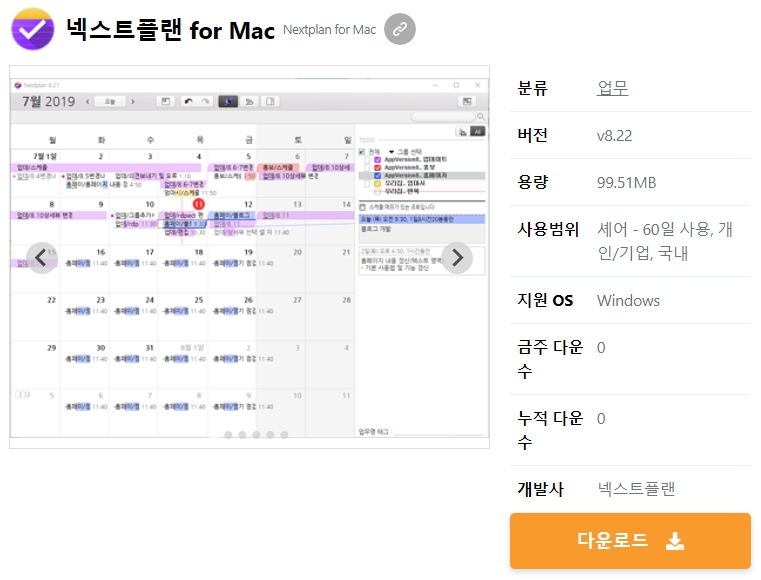The height and width of the screenshot is (580, 761).
Task: Click the 오늘 button in the preview toolbar
Action: [110, 101]
